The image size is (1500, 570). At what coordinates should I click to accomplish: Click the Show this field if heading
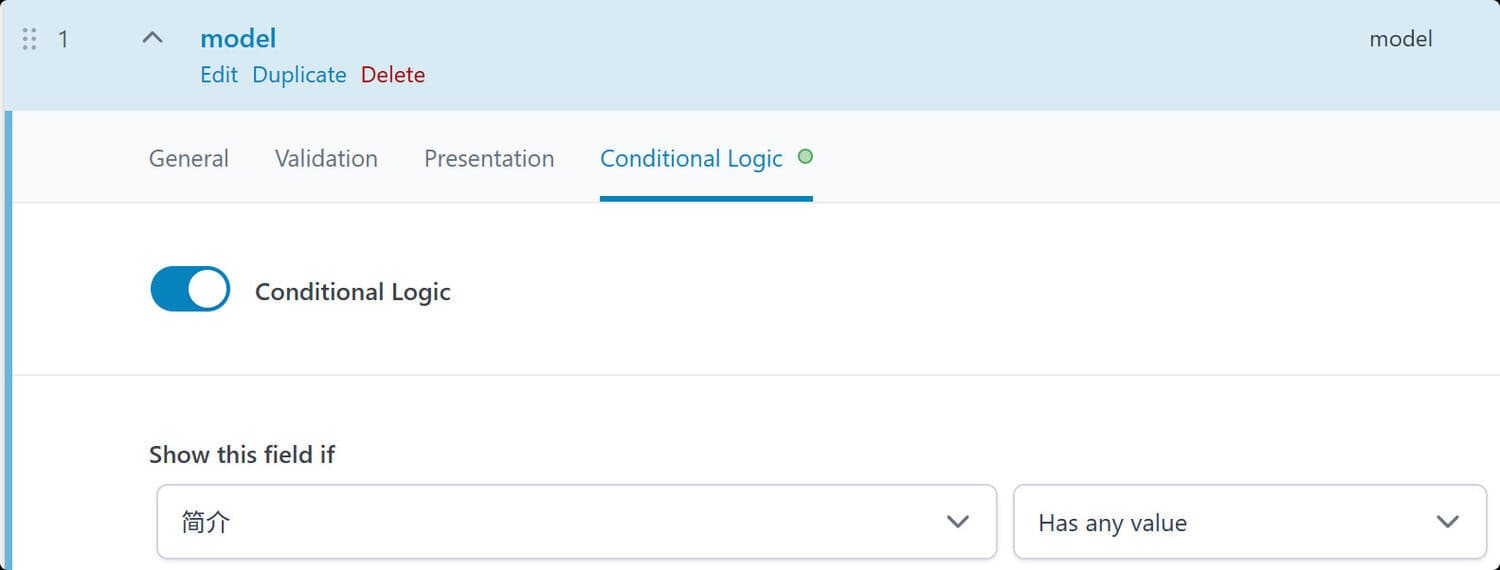[242, 455]
